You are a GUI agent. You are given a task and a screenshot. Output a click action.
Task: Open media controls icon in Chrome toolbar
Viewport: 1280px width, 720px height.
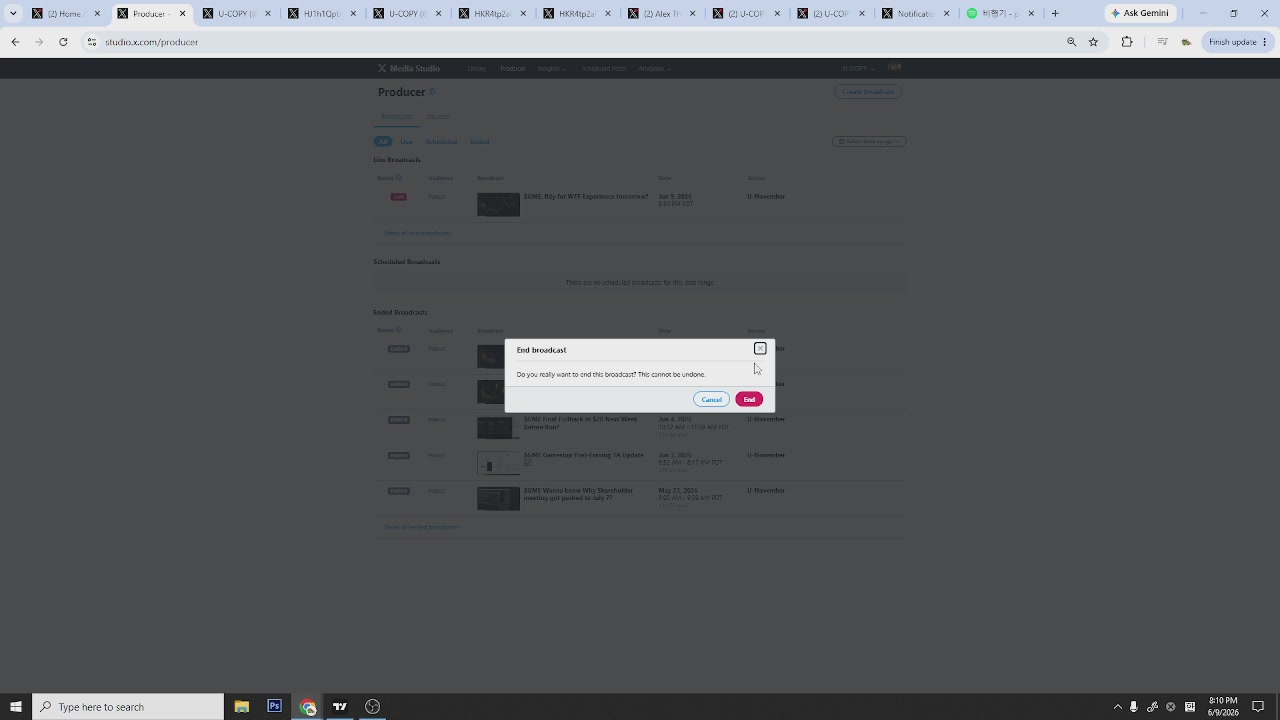pyautogui.click(x=1162, y=42)
